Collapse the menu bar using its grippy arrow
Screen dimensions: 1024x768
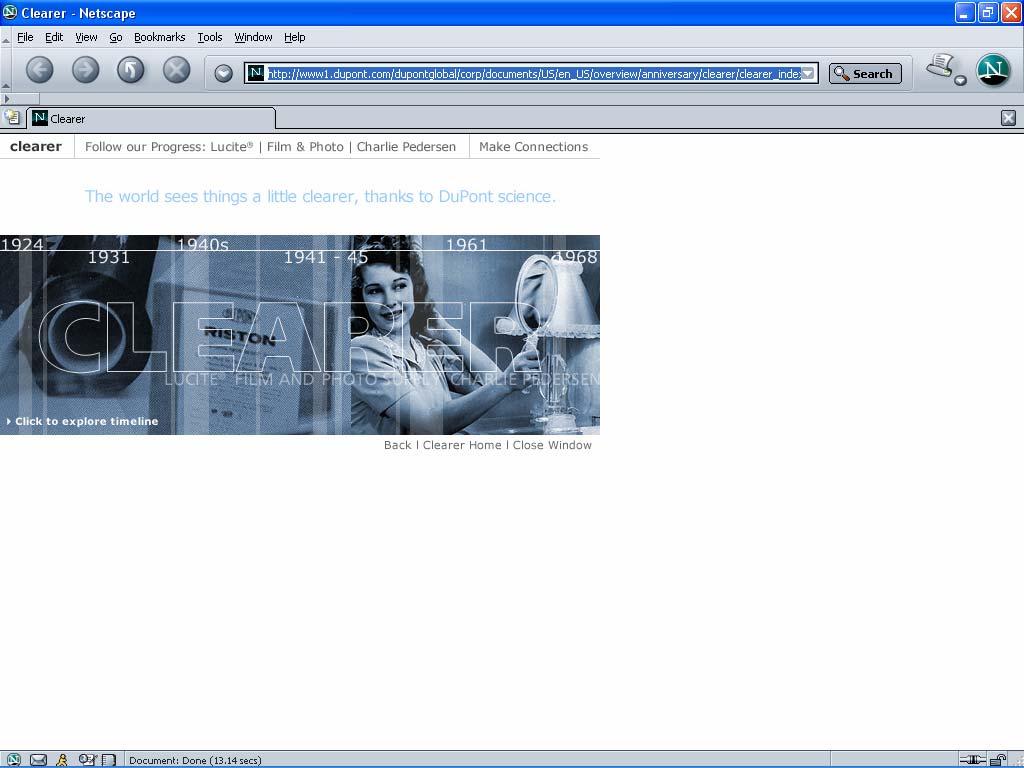tap(5, 40)
